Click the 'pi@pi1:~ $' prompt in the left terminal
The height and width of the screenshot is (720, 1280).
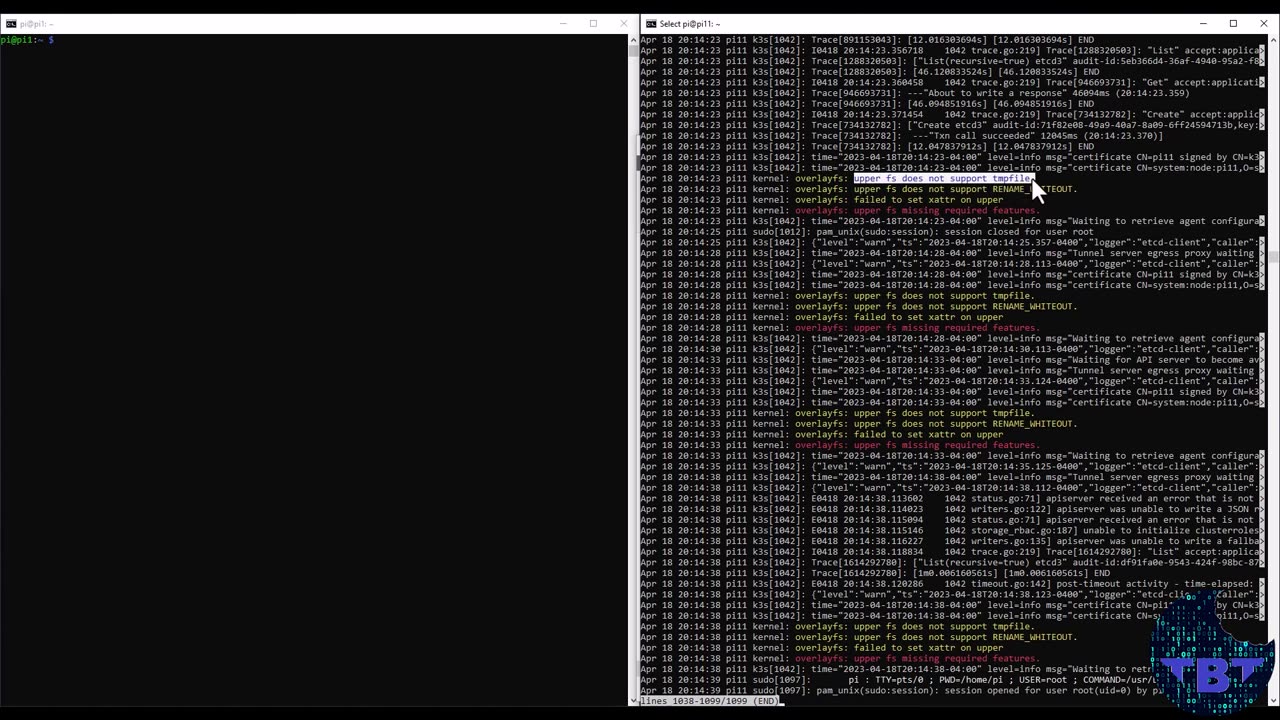click(x=27, y=40)
